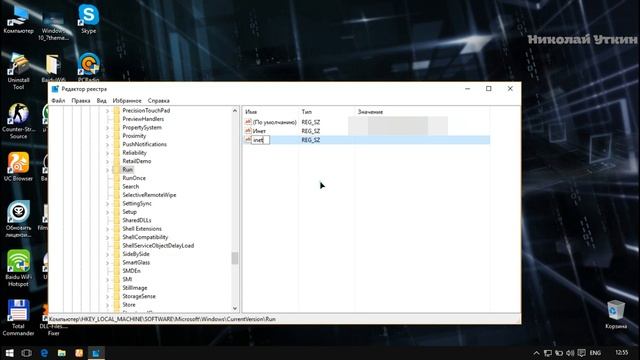Select the Search key
This screenshot has height=360, width=640.
[x=131, y=187]
